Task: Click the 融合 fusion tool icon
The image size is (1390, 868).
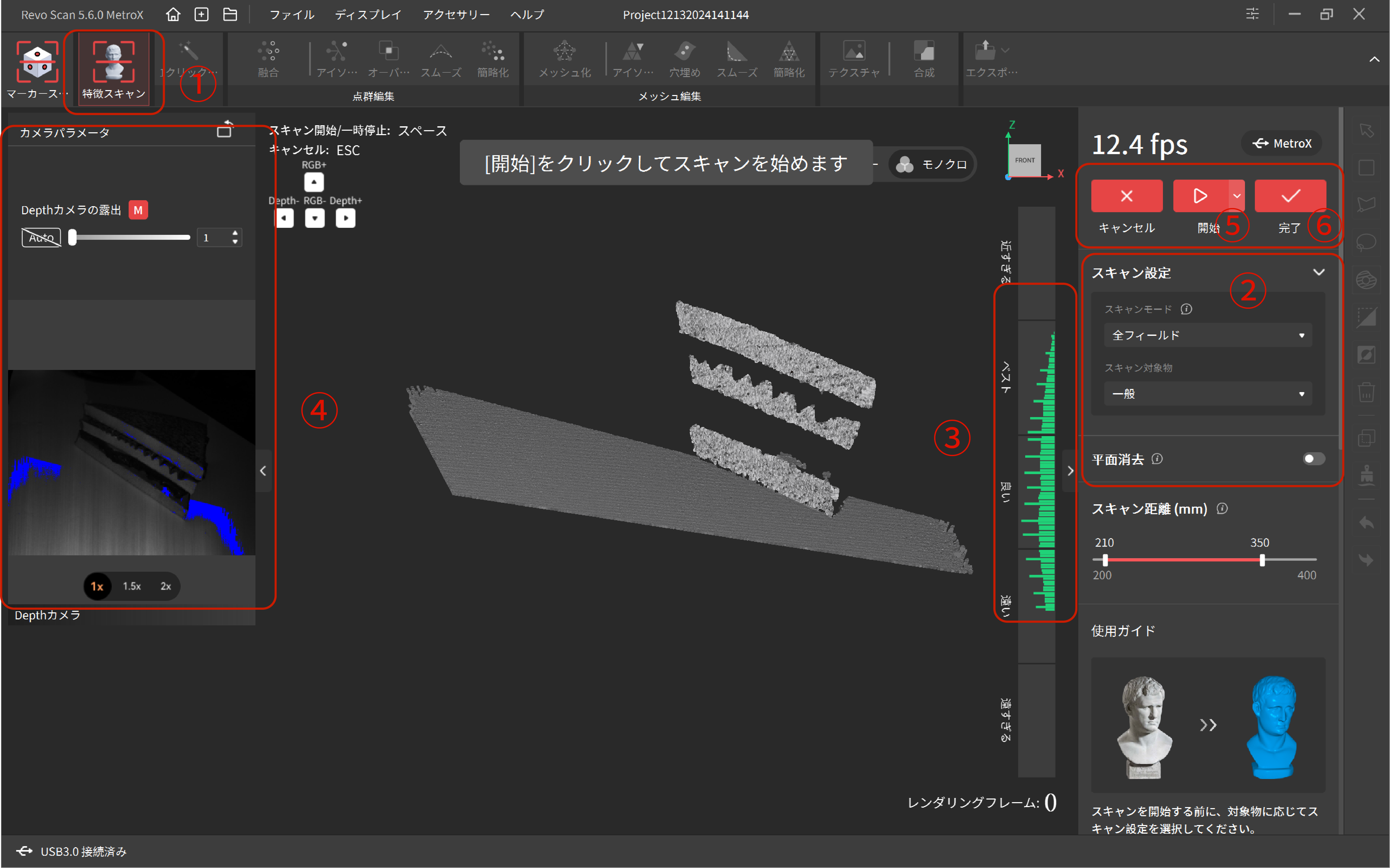Action: 268,52
